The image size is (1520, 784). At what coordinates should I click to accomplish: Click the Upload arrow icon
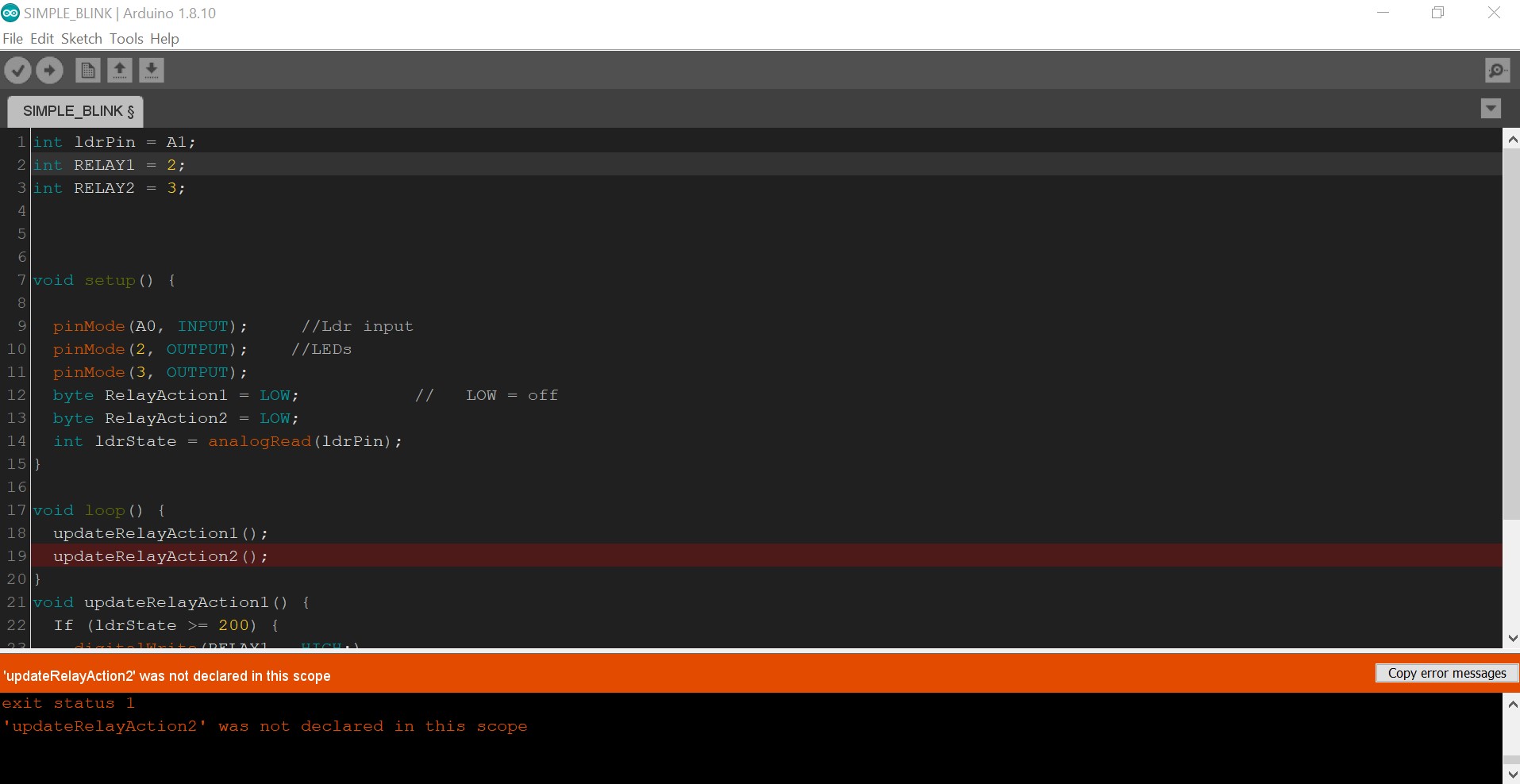point(49,71)
